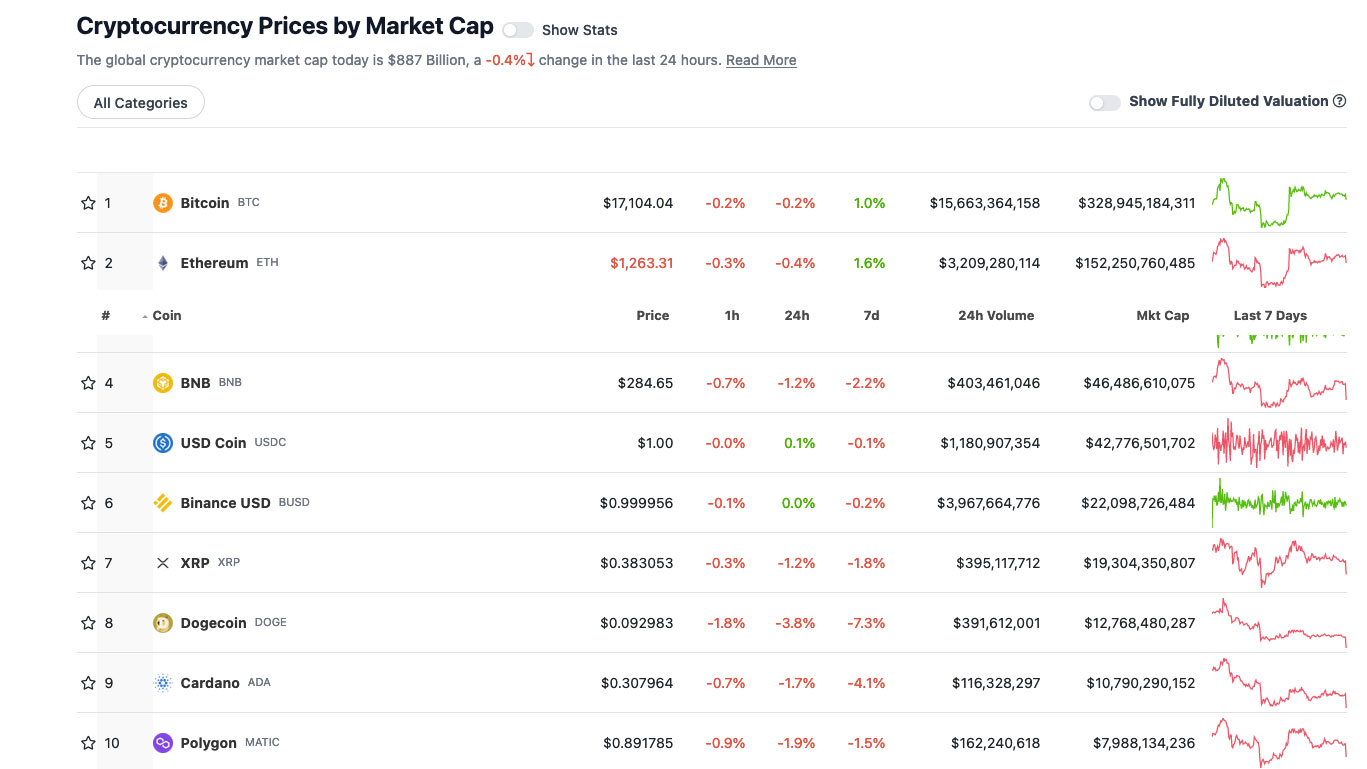Click the Binance USD logo icon
The height and width of the screenshot is (769, 1367).
pos(163,503)
